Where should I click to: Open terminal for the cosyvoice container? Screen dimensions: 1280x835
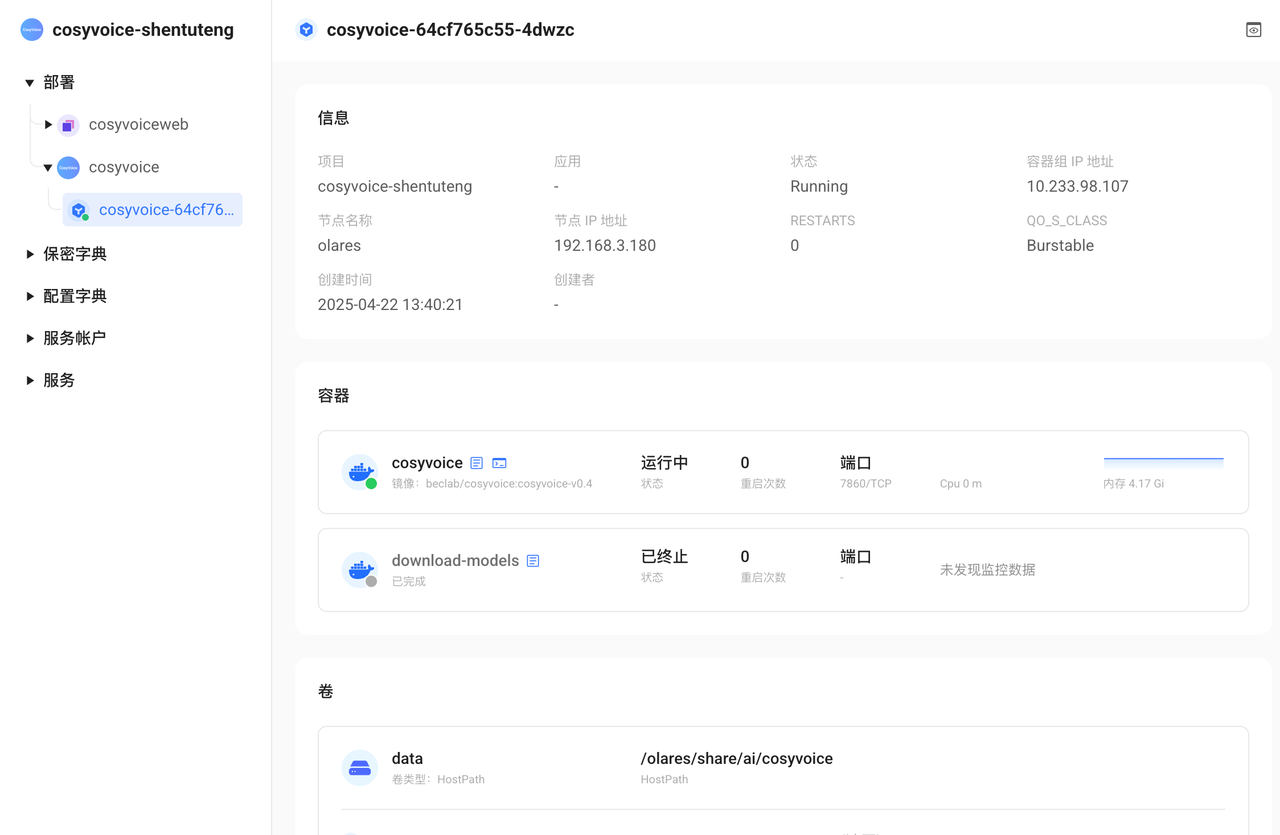(x=499, y=463)
